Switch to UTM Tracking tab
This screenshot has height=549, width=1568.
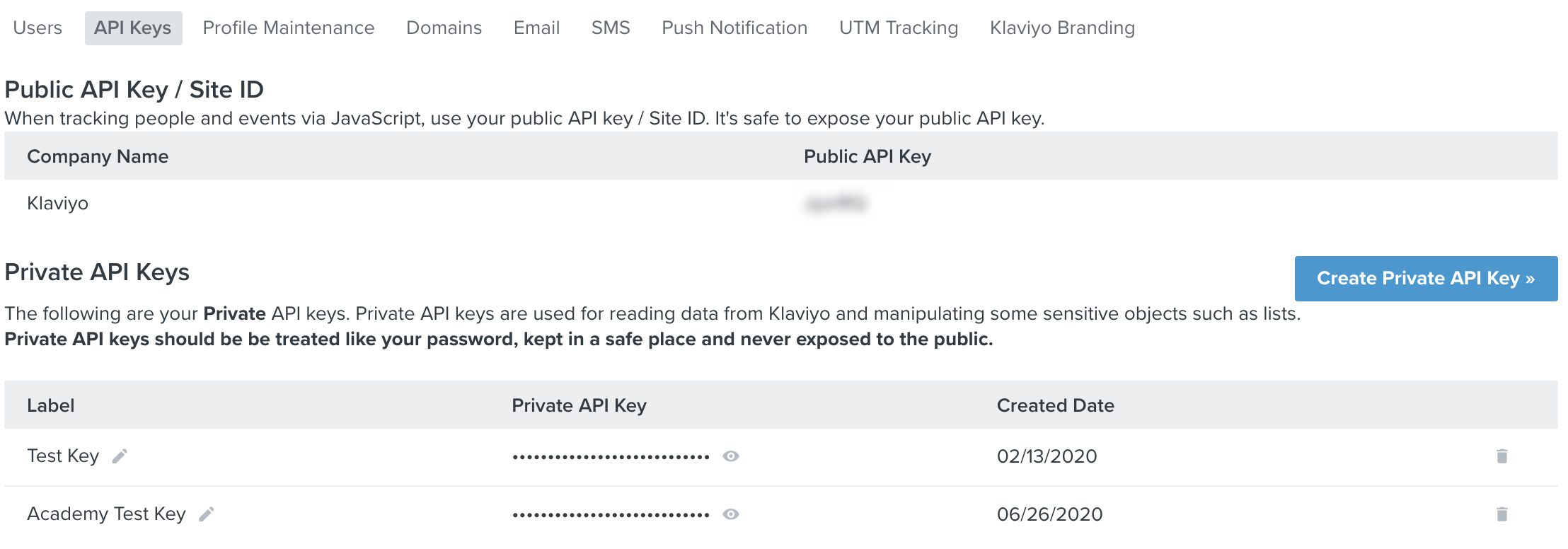899,28
